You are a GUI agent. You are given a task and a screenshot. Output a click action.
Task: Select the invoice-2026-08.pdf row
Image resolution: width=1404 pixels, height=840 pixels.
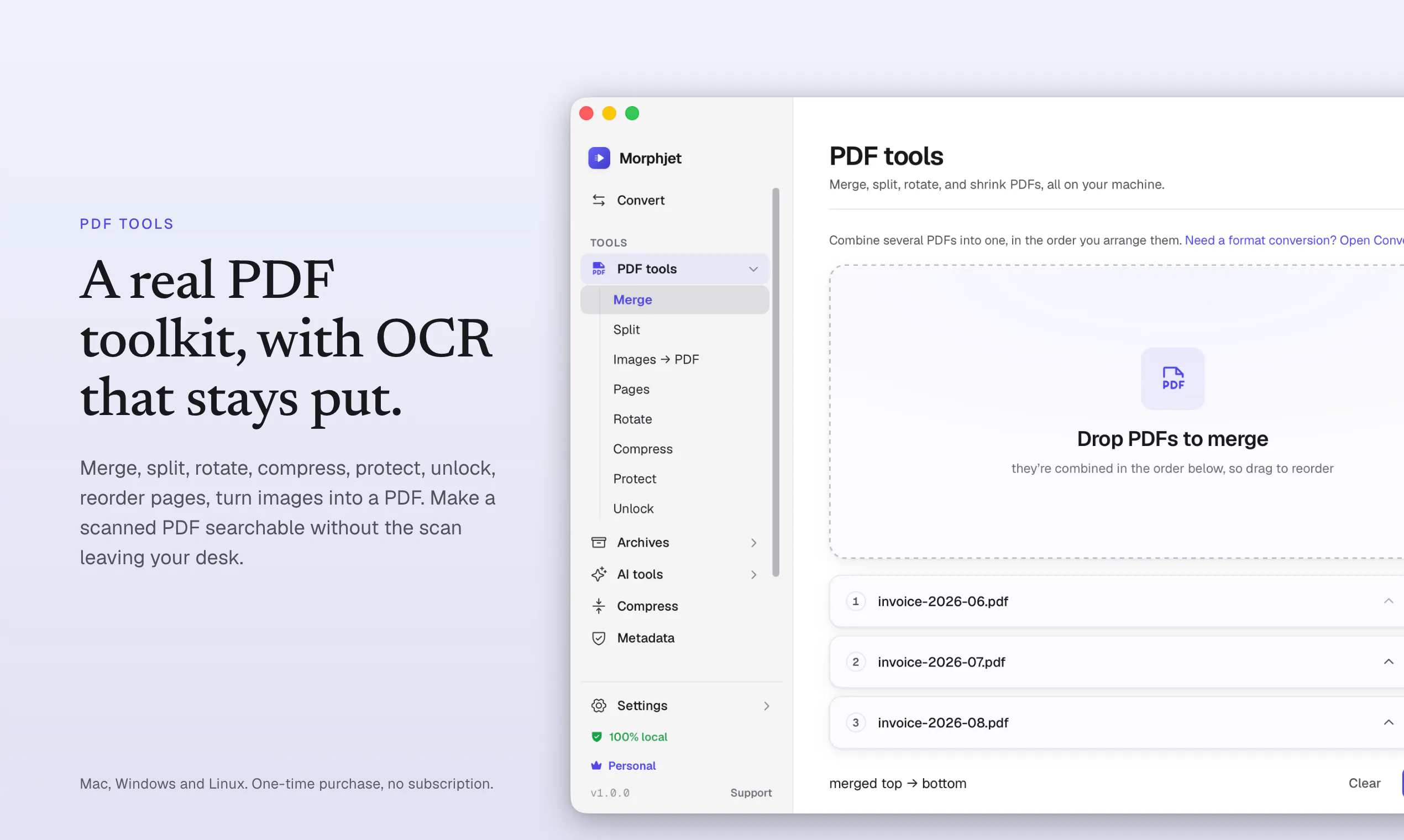point(1117,722)
